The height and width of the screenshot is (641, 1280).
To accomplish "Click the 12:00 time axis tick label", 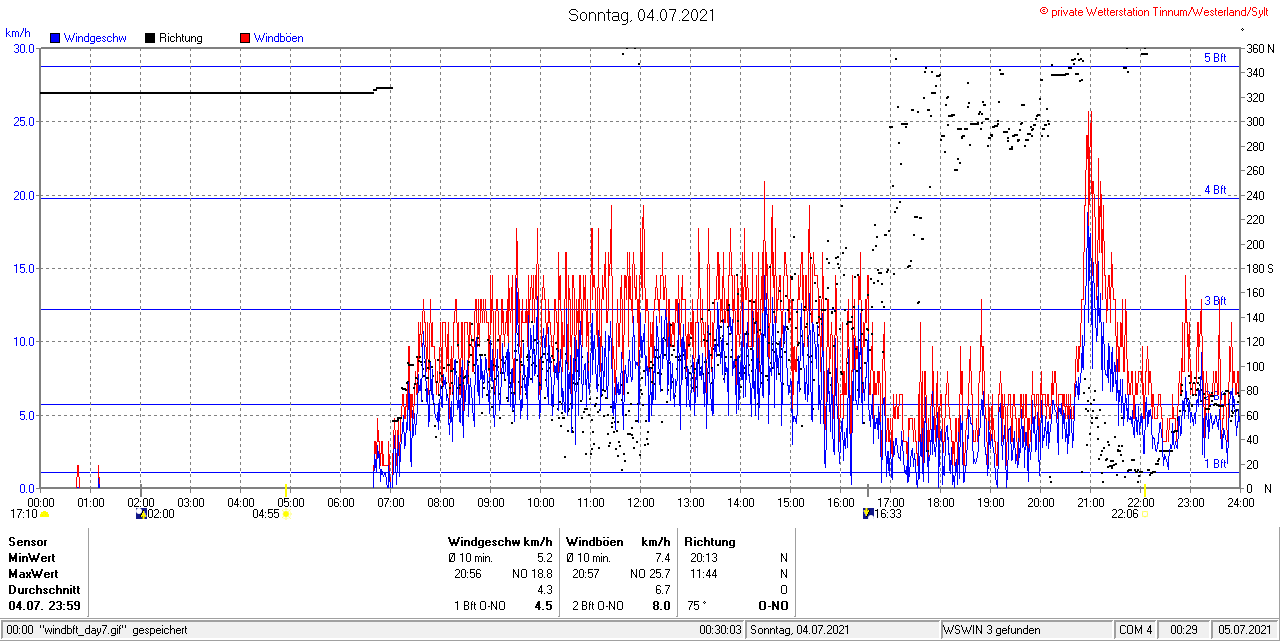I will pyautogui.click(x=641, y=502).
